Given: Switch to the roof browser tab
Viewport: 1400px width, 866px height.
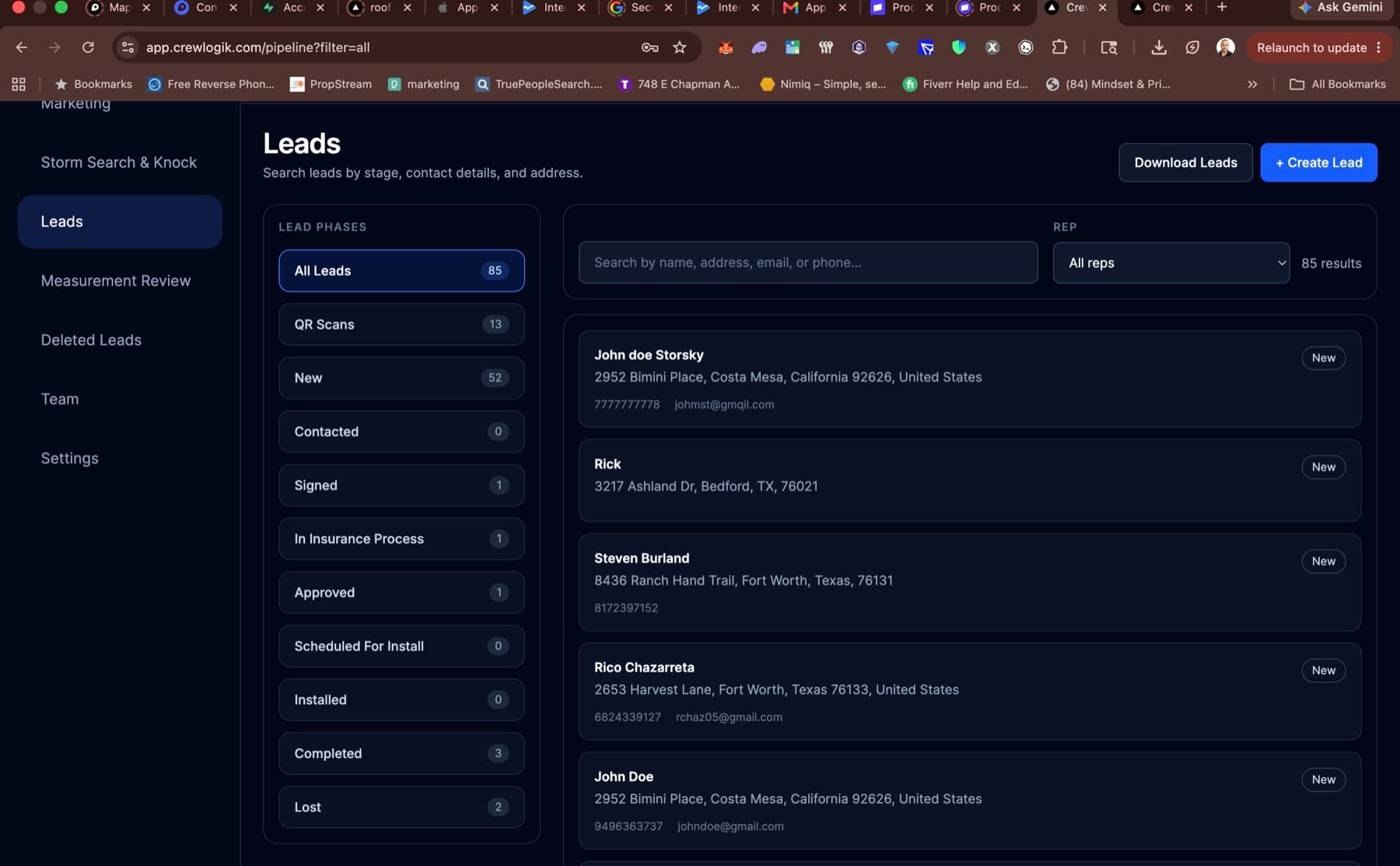Looking at the screenshot, I should point(380,7).
